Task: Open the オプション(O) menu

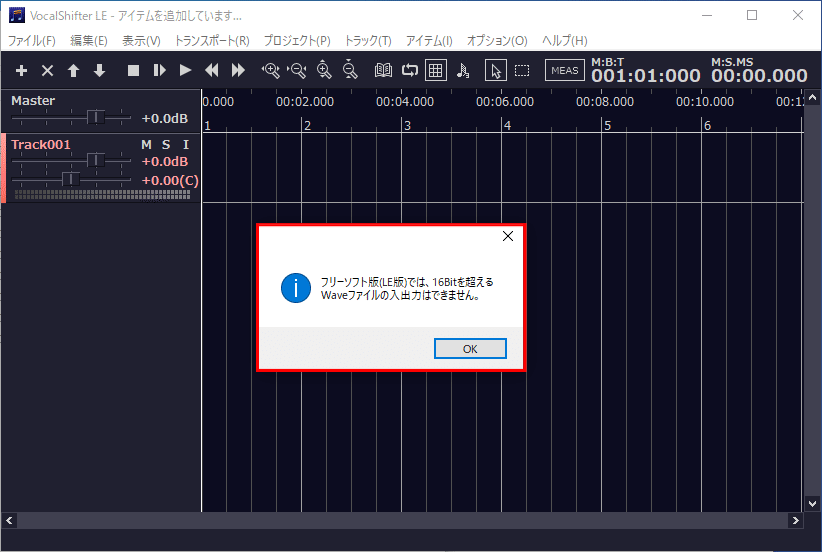Action: click(497, 40)
